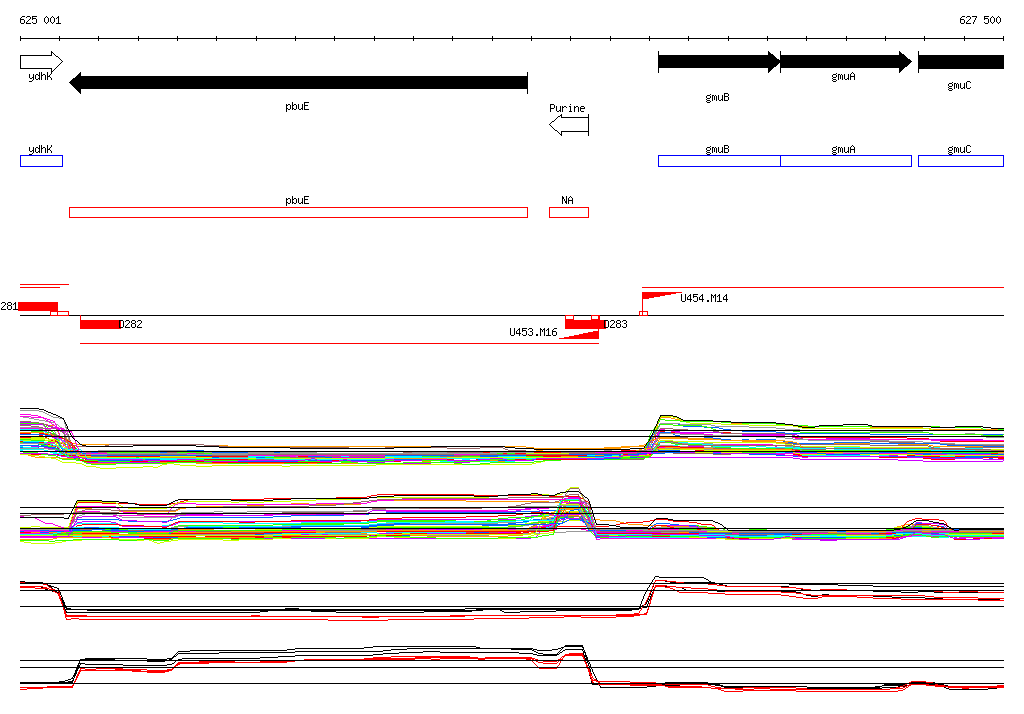Click the D282 red terminator block
The width and height of the screenshot is (1024, 714).
pos(100,325)
